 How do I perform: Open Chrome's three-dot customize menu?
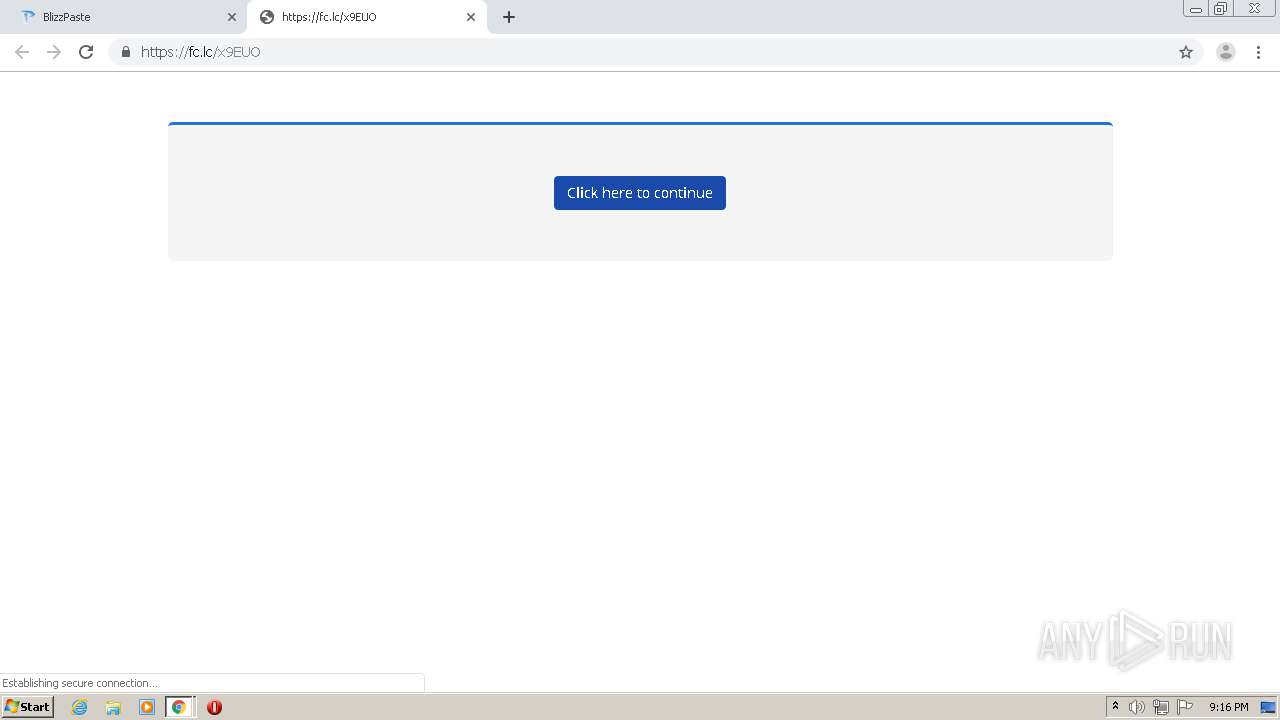click(x=1258, y=52)
